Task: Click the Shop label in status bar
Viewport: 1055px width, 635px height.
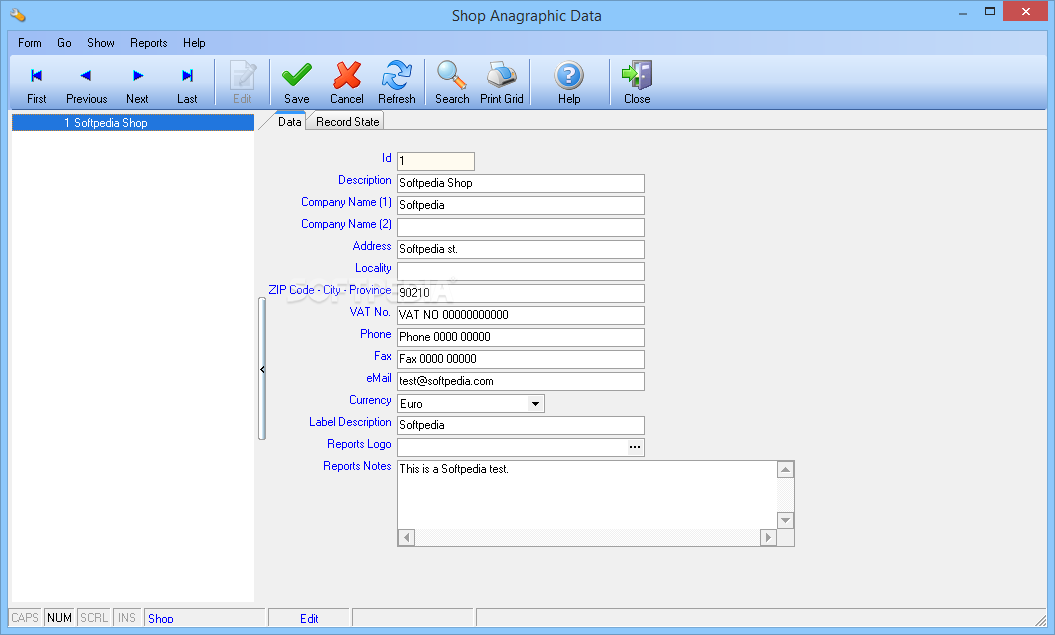Action: click(161, 618)
